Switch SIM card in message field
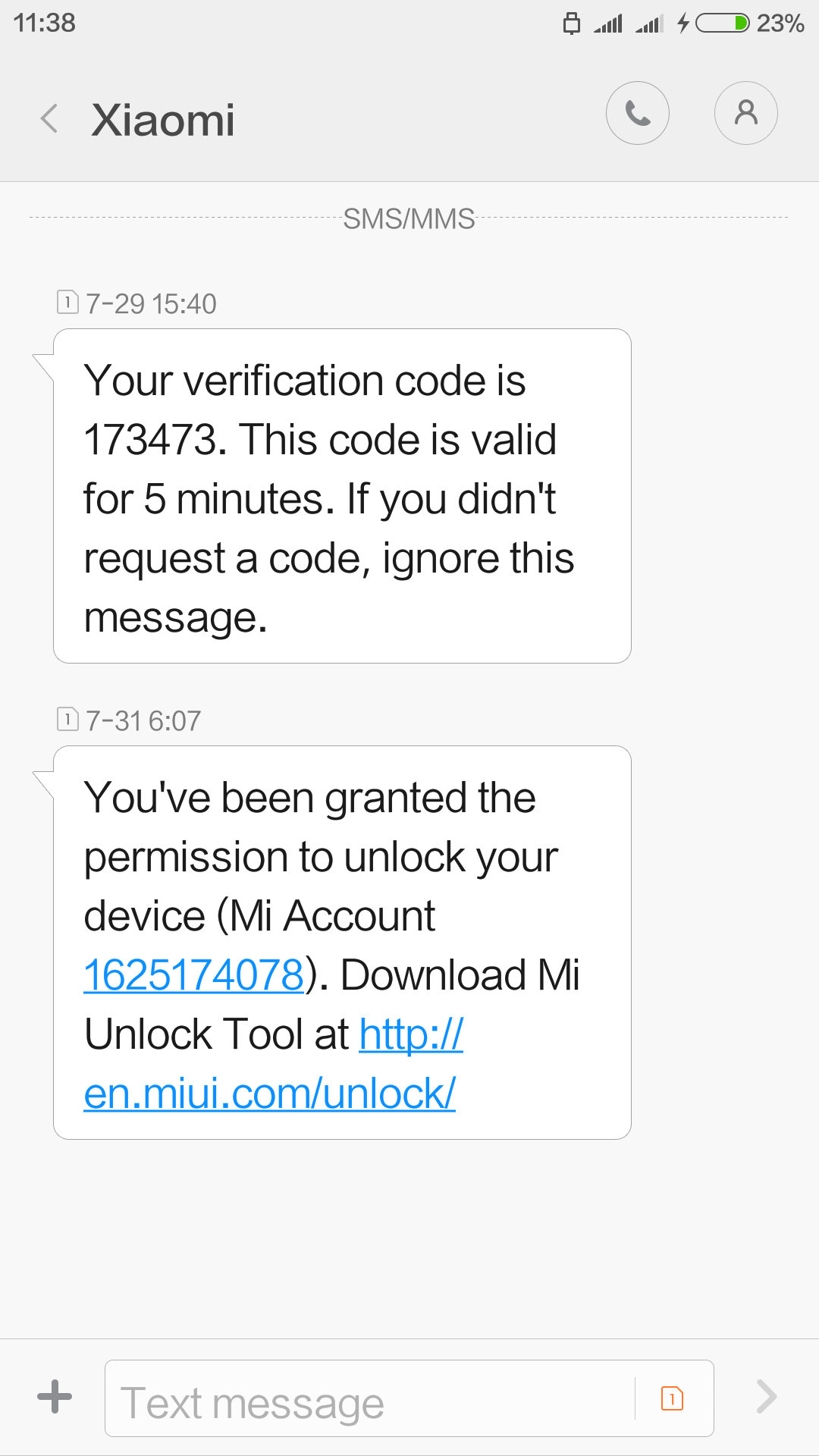This screenshot has height=1456, width=819. pos(672,1398)
